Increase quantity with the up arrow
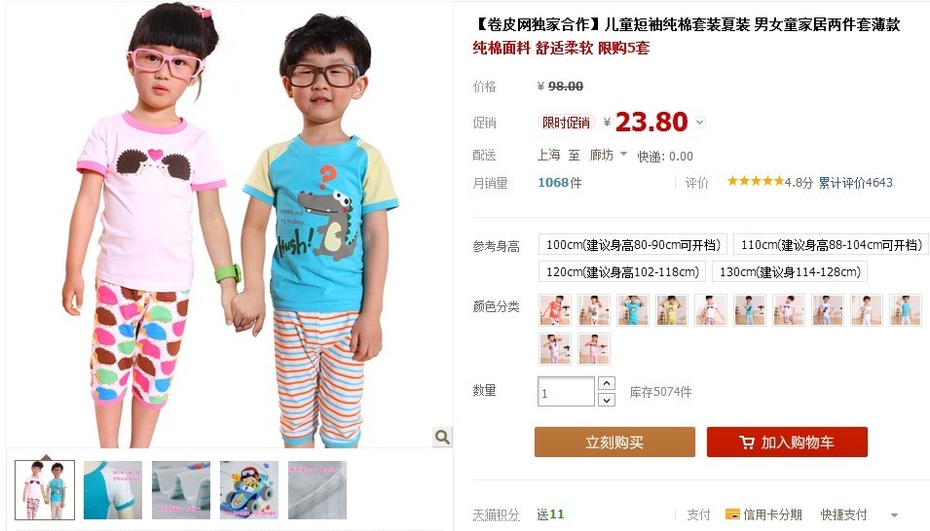The width and height of the screenshot is (930, 531). 606,383
